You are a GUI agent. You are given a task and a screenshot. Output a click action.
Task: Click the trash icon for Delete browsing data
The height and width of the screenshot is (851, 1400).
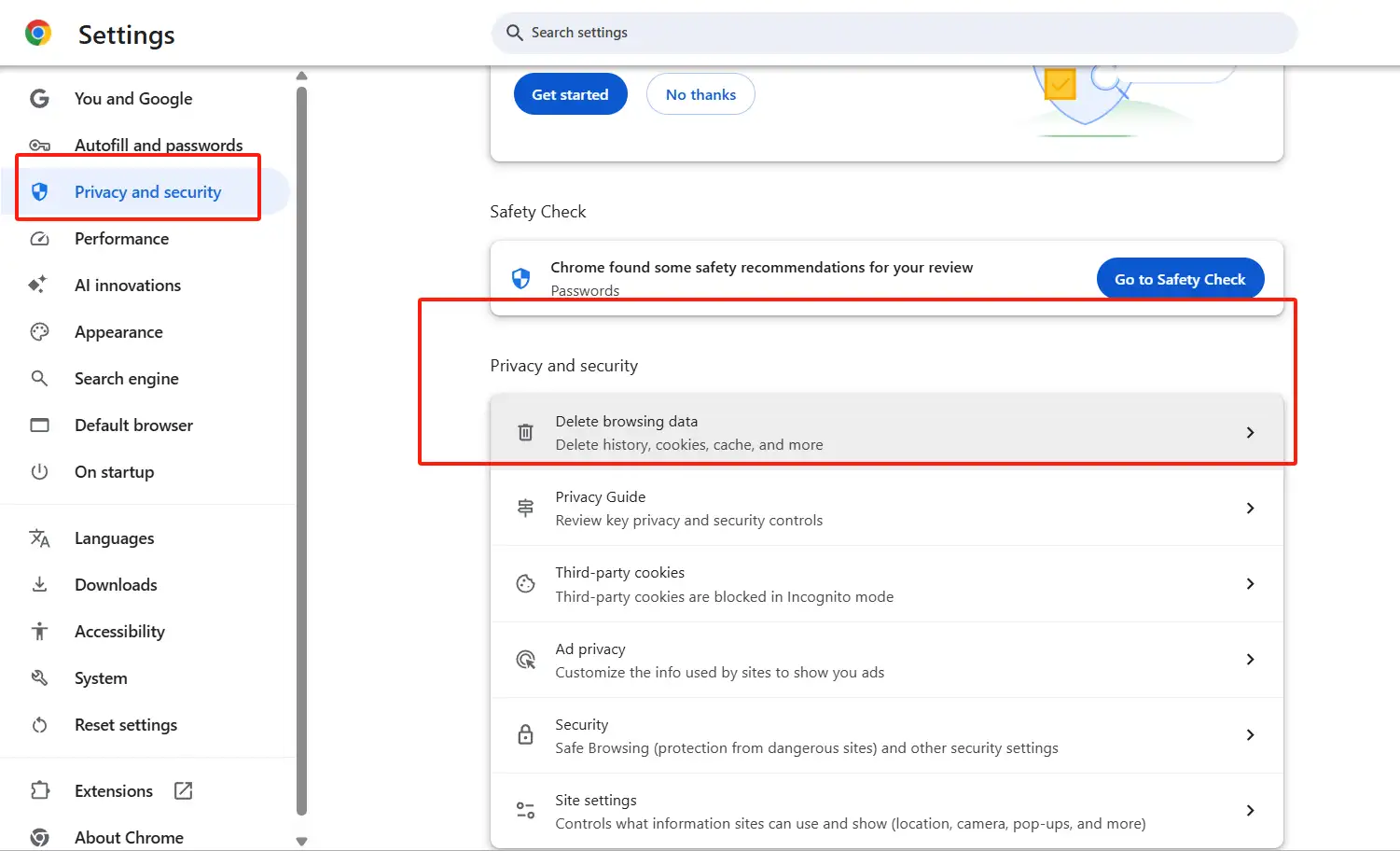pyautogui.click(x=526, y=432)
